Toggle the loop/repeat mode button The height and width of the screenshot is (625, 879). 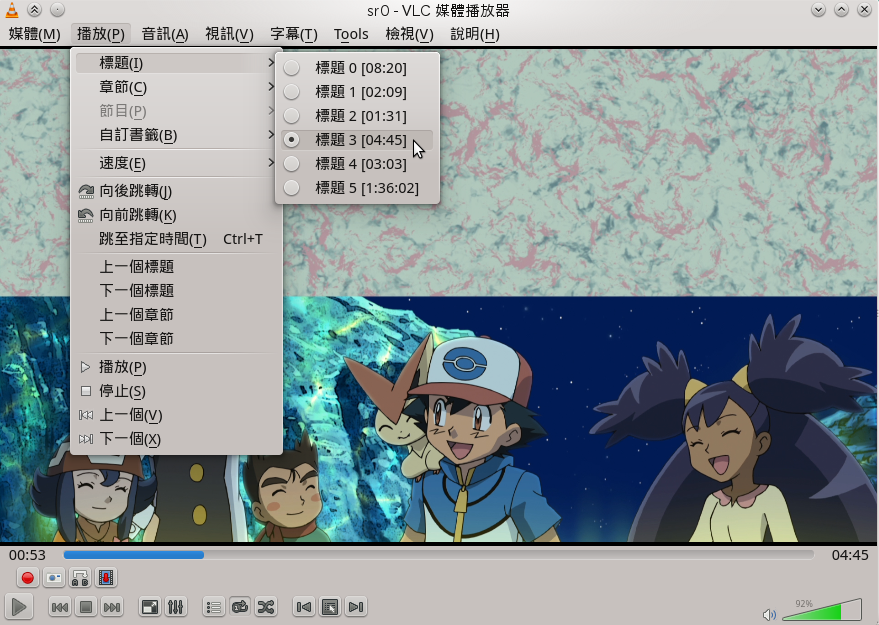coord(240,607)
